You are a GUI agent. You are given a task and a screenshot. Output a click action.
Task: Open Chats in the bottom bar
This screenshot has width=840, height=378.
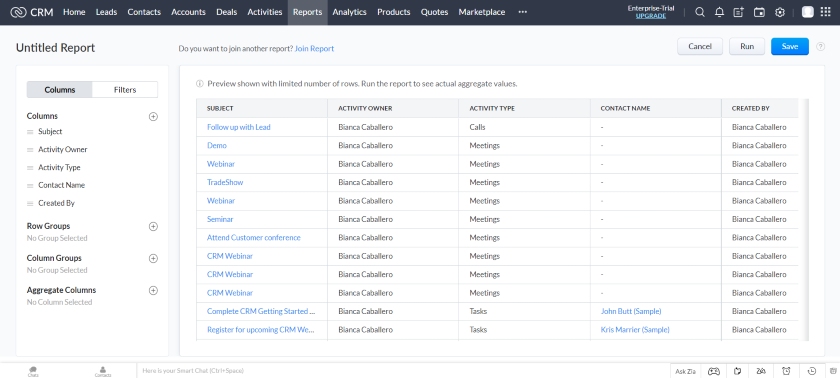click(33, 371)
